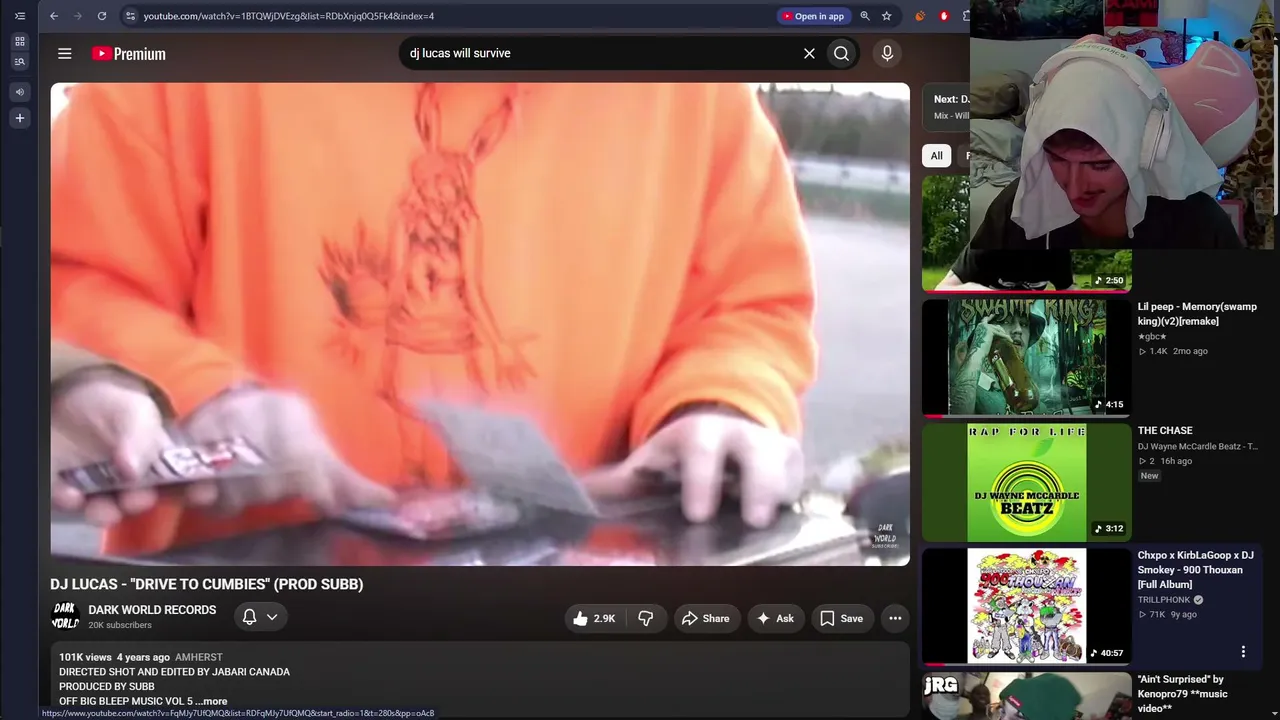
Task: Save the video to a playlist
Action: [842, 619]
